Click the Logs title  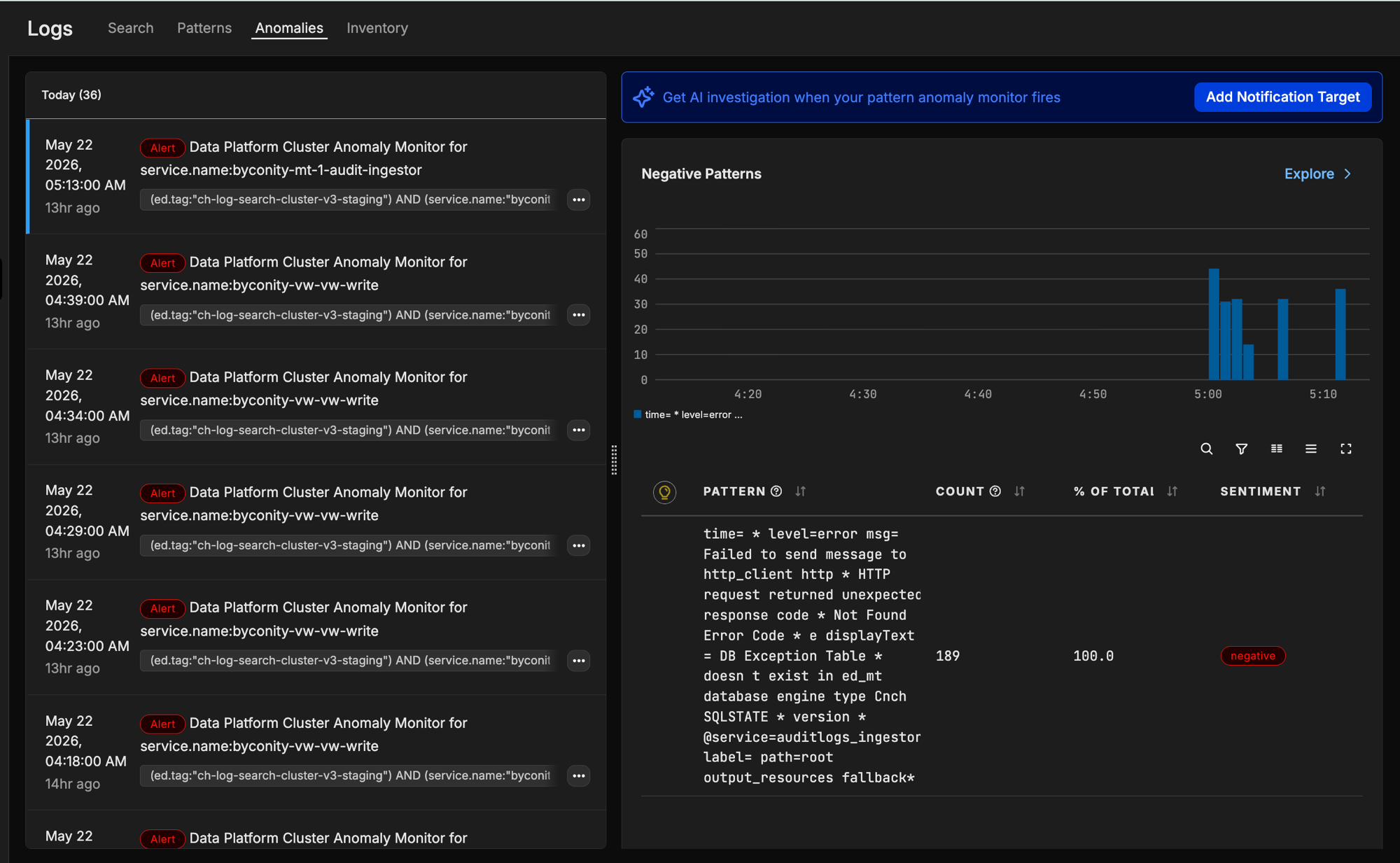click(50, 28)
